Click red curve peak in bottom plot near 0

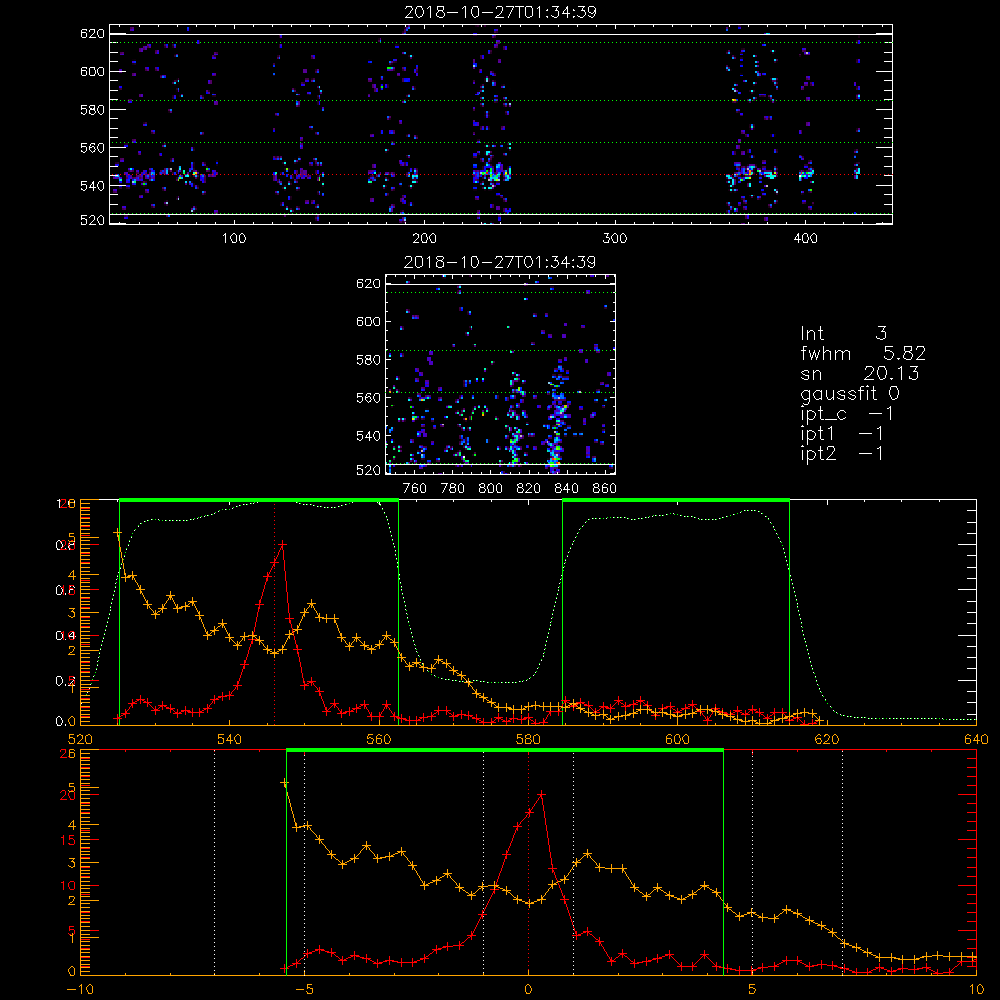[541, 795]
